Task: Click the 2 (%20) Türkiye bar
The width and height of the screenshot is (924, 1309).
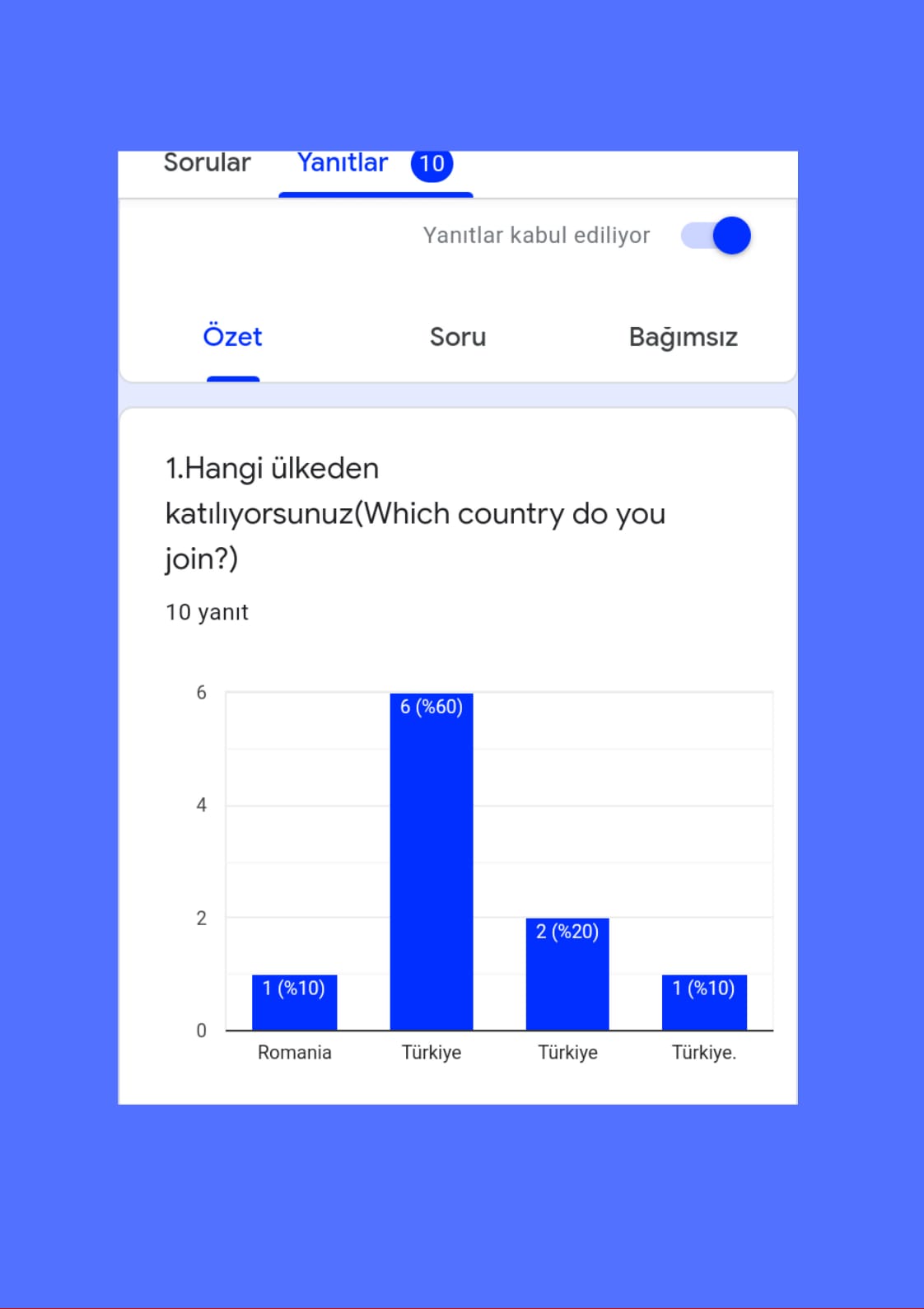Action: pyautogui.click(x=567, y=972)
